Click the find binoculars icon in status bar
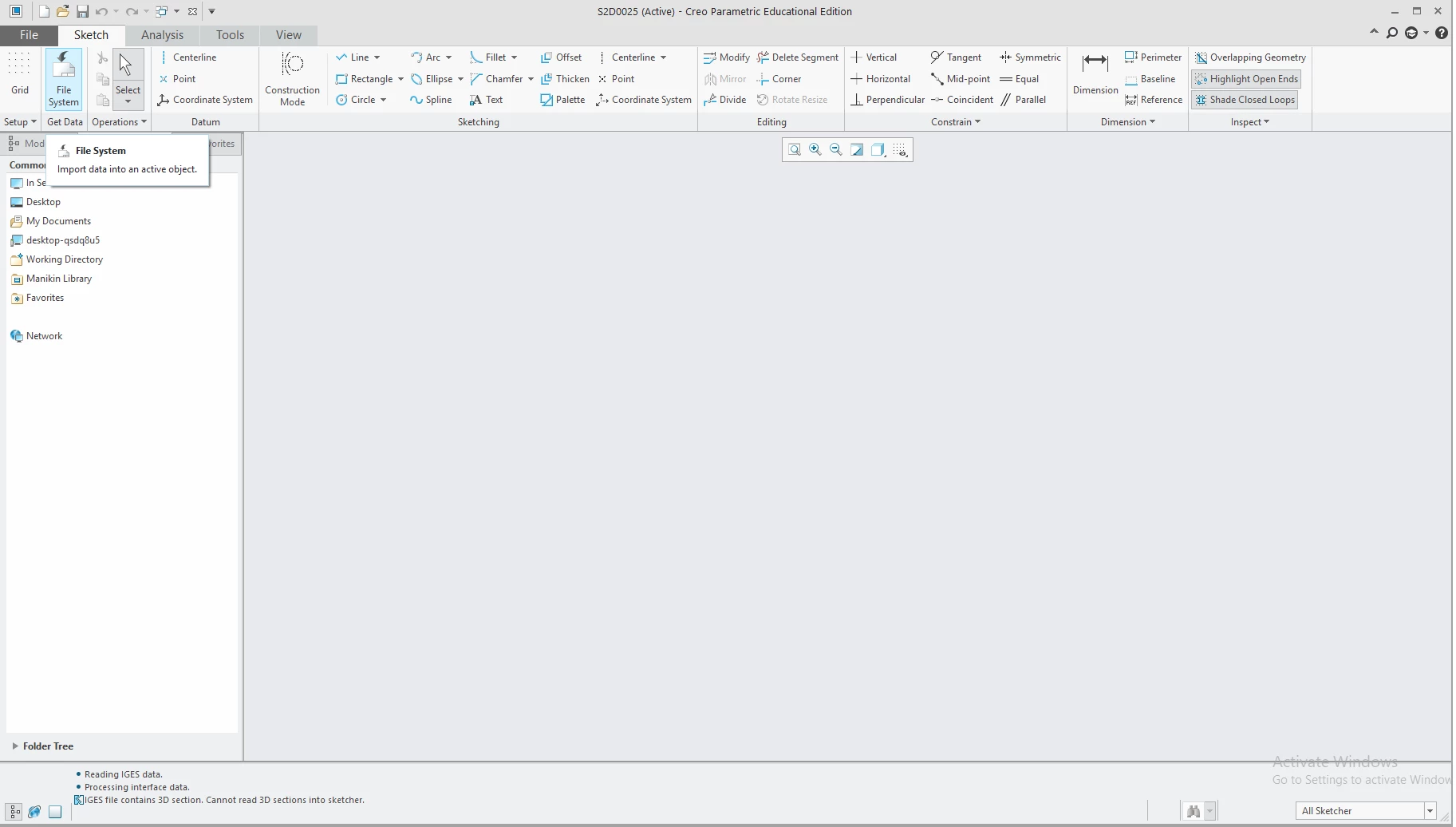The image size is (1456, 827). point(1194,811)
